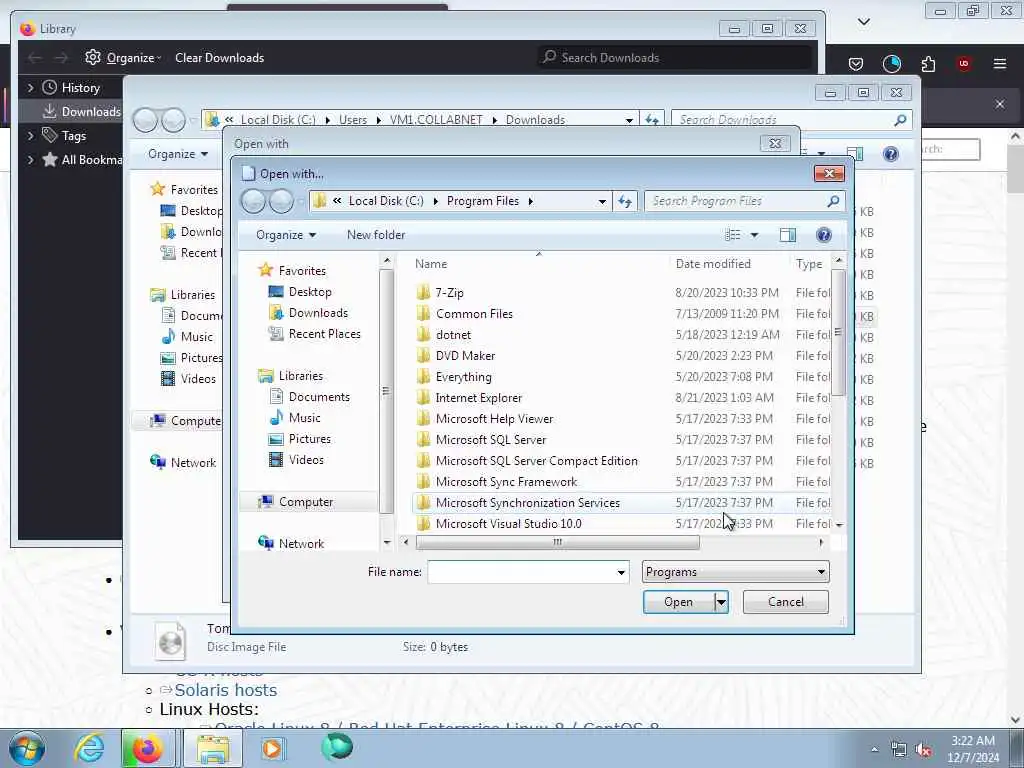Click Clear Downloads in Library window
This screenshot has width=1024, height=768.
(219, 57)
